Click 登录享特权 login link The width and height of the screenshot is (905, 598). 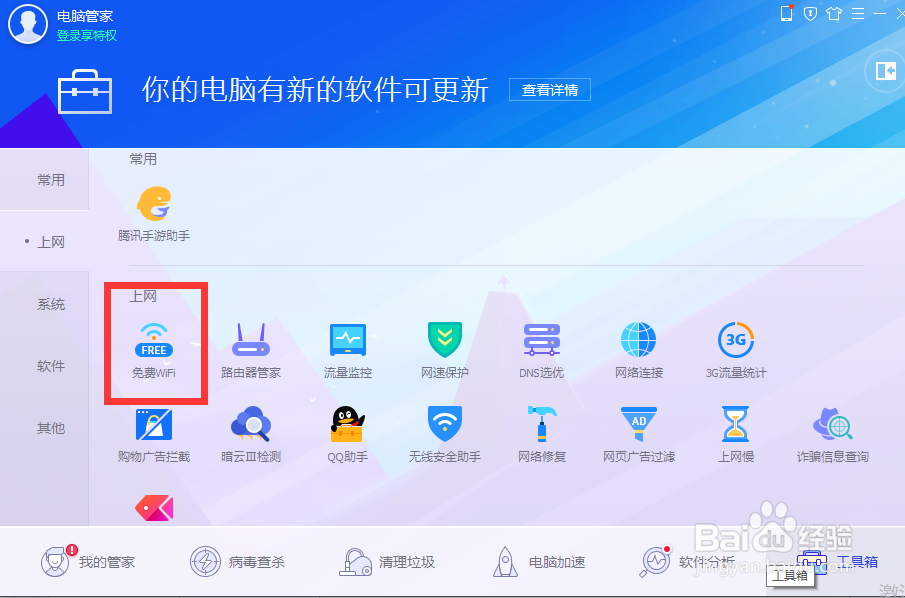88,35
